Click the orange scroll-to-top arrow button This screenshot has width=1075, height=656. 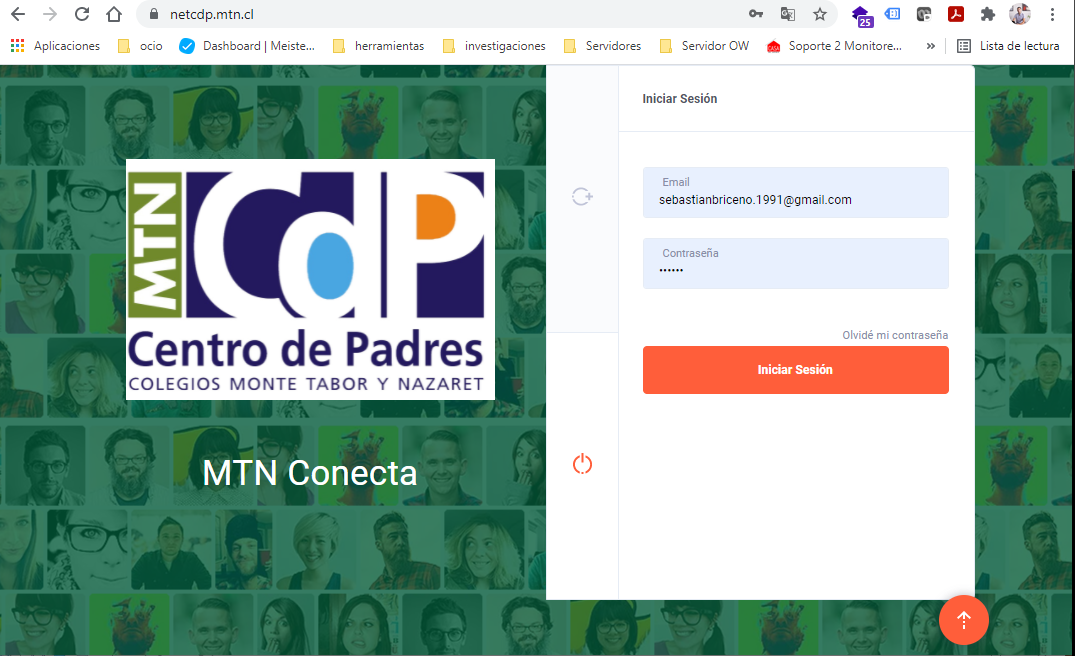pos(963,620)
